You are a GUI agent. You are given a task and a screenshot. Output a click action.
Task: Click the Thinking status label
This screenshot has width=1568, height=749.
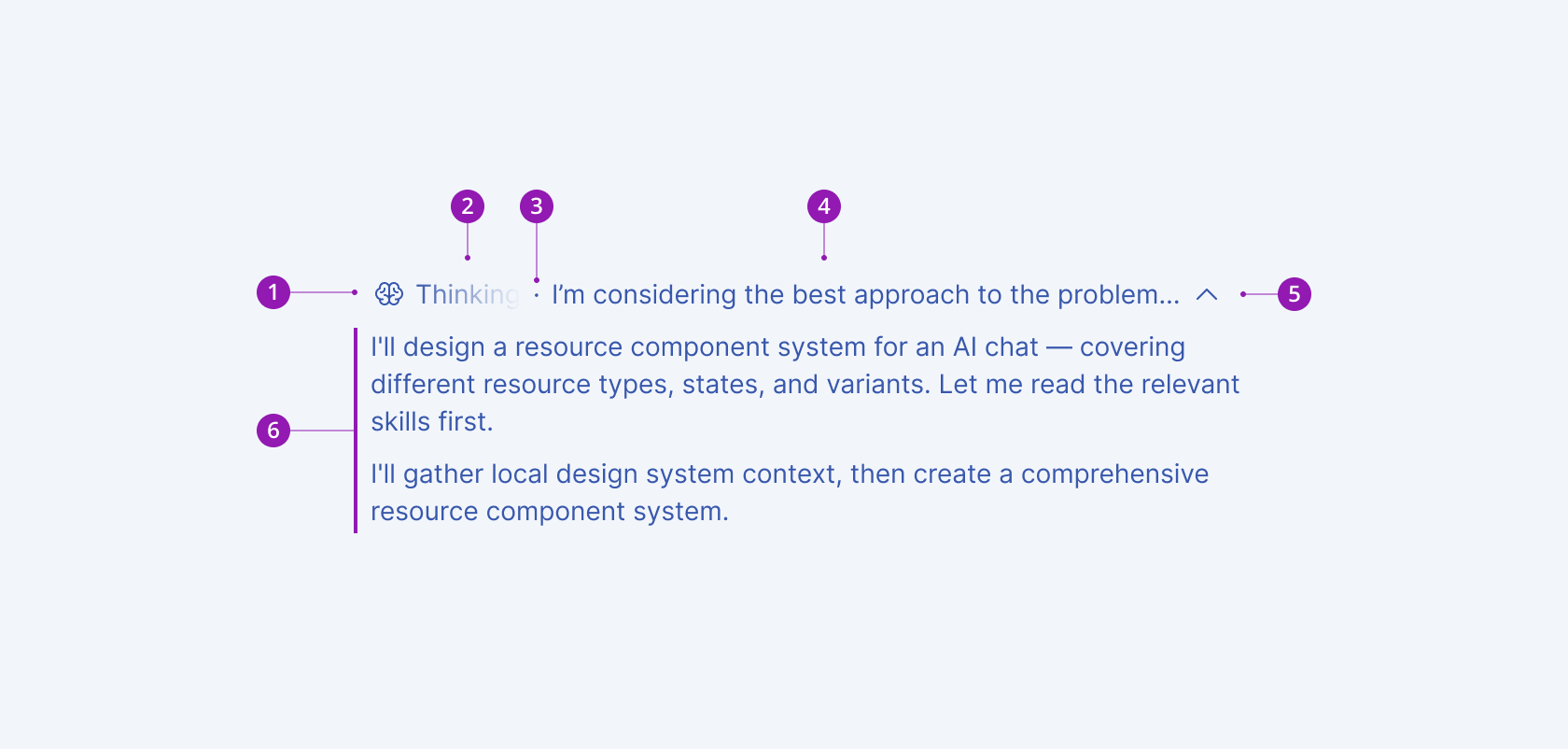(468, 294)
